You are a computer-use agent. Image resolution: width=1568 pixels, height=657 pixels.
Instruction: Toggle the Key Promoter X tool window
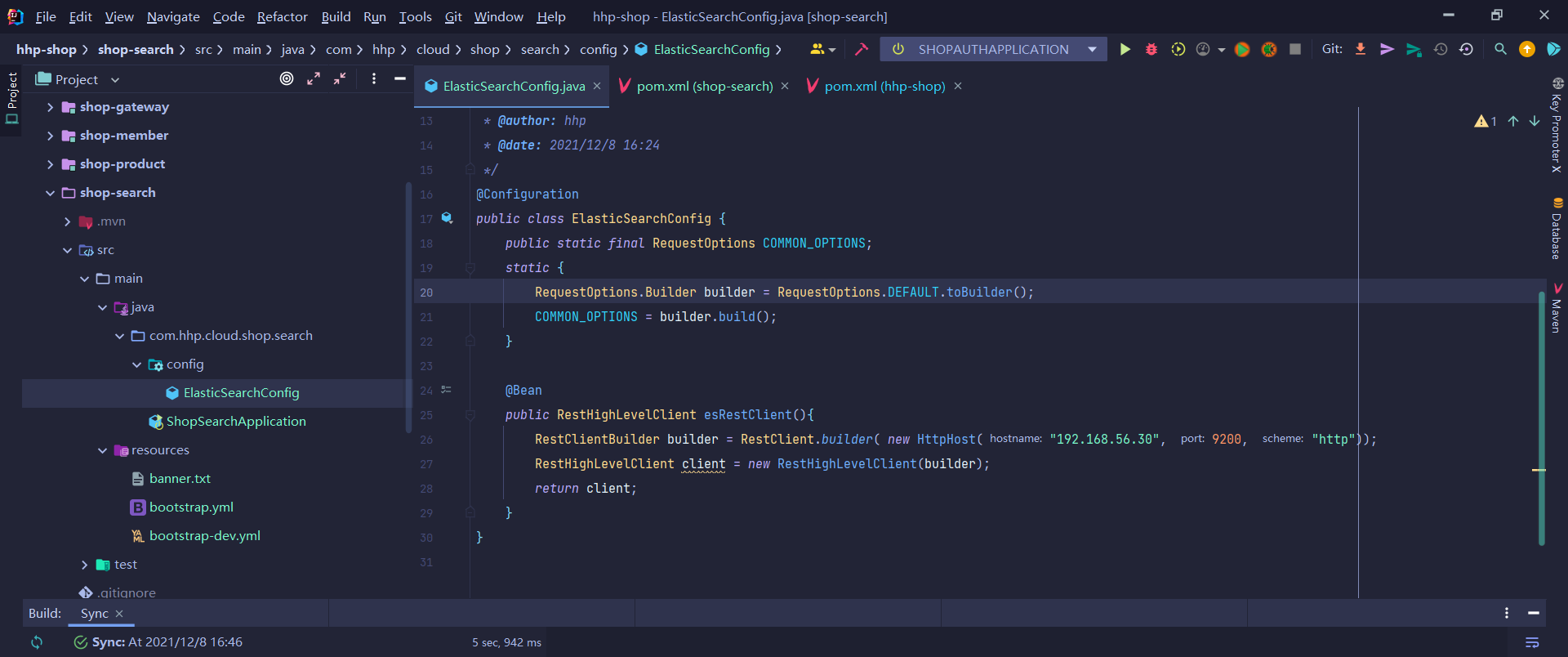tap(1557, 125)
